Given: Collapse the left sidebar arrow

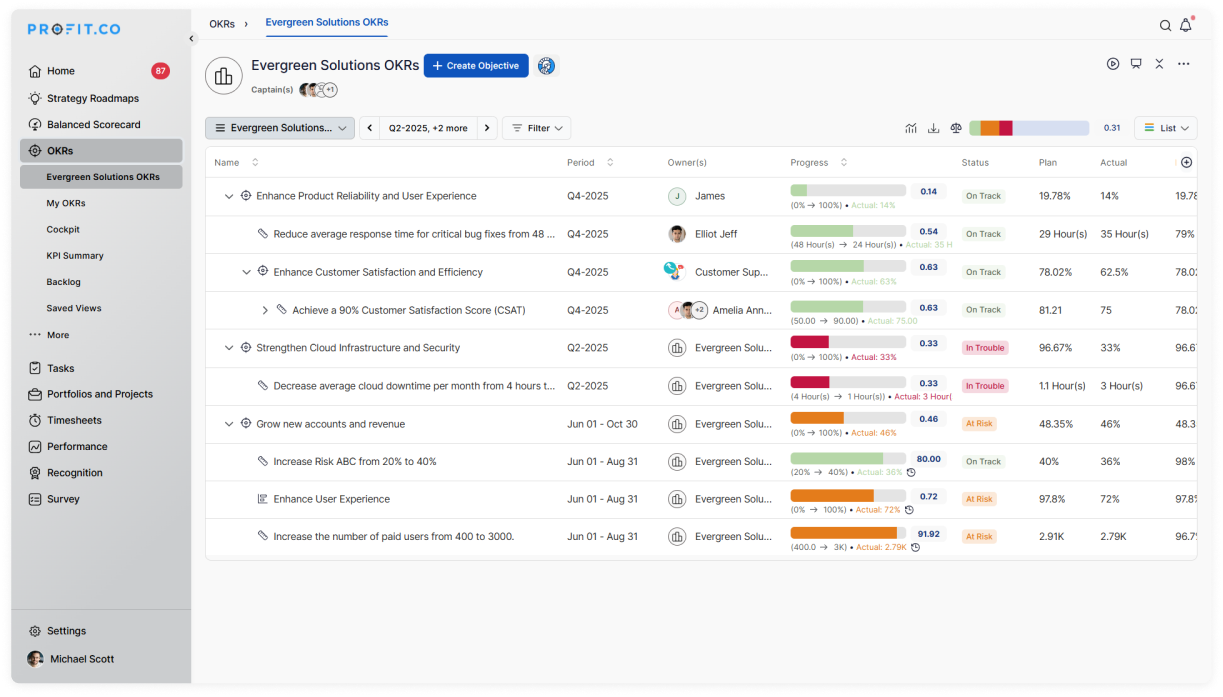Looking at the screenshot, I should (192, 39).
